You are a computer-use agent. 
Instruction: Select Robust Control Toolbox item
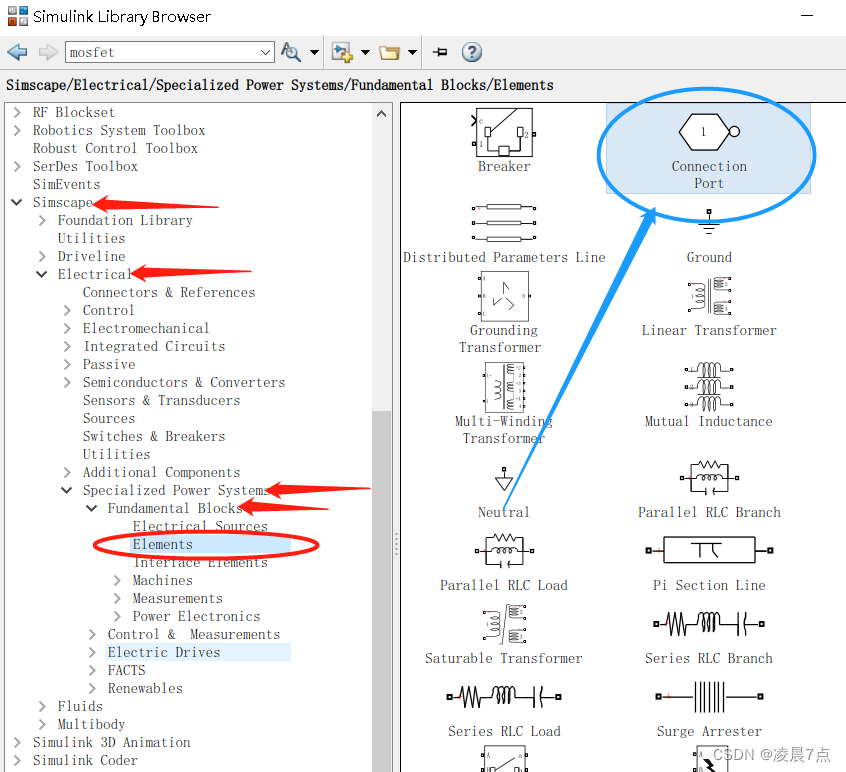click(x=115, y=148)
